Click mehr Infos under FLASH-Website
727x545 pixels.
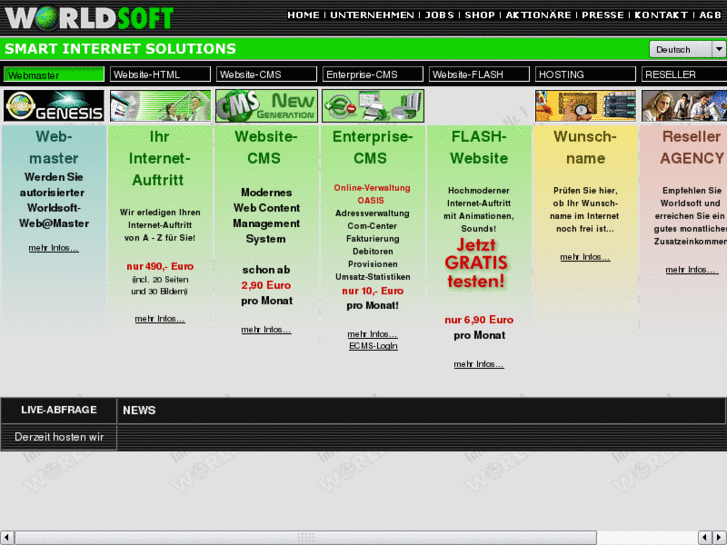coord(479,365)
